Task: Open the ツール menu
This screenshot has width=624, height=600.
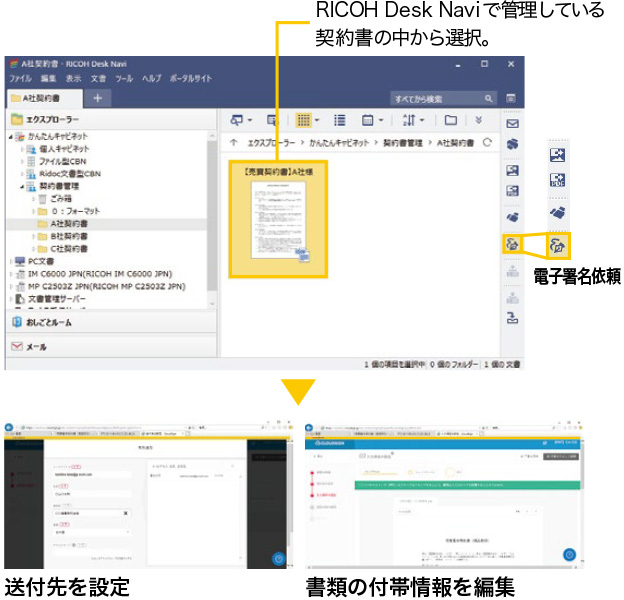Action: [124, 78]
